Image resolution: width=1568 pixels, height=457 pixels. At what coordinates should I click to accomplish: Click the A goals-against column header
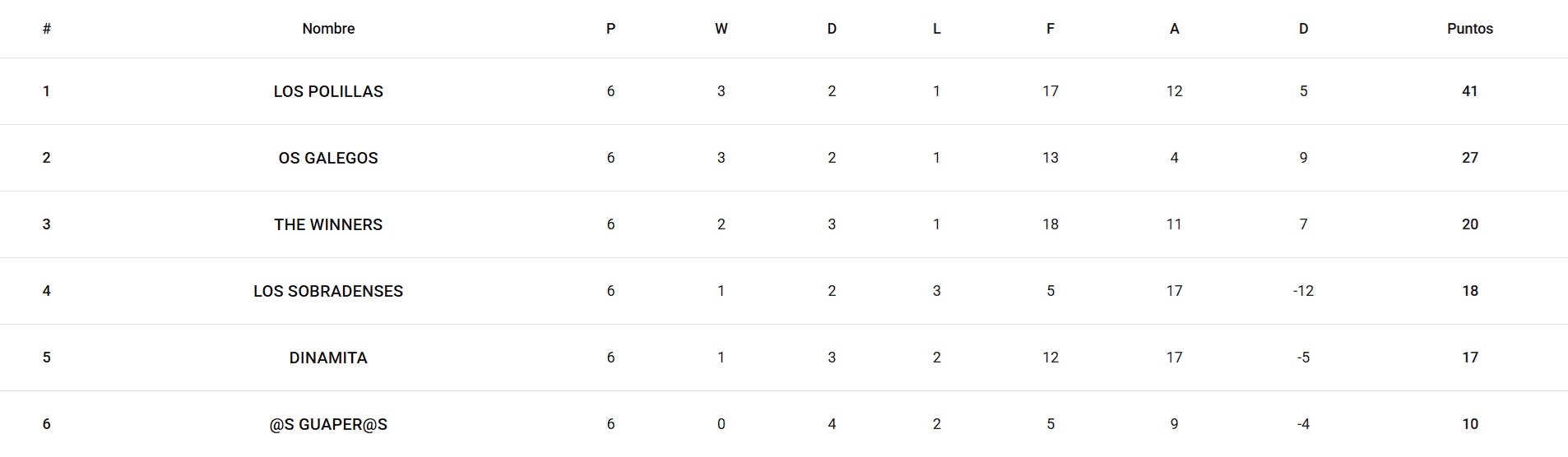point(1174,29)
